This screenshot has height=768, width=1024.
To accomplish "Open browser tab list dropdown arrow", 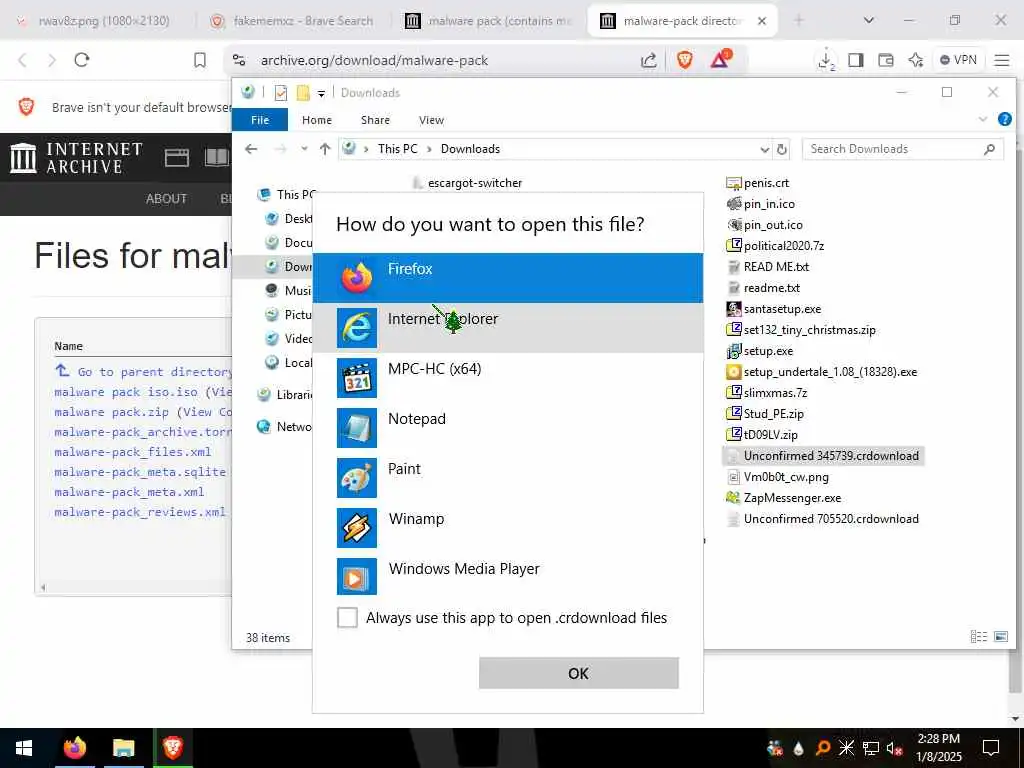I will pos(869,20).
